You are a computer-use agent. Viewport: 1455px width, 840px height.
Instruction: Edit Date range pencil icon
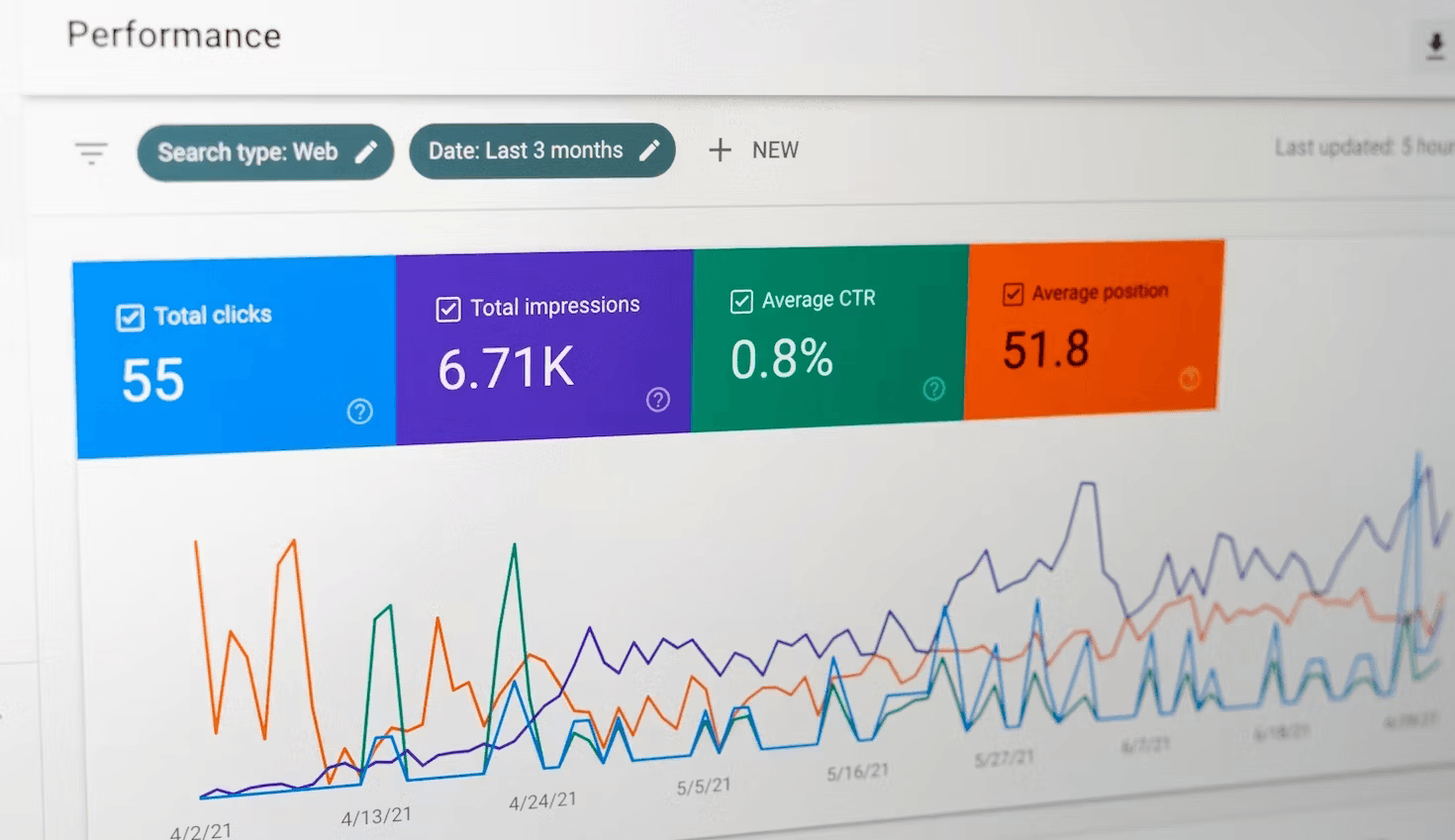tap(649, 150)
